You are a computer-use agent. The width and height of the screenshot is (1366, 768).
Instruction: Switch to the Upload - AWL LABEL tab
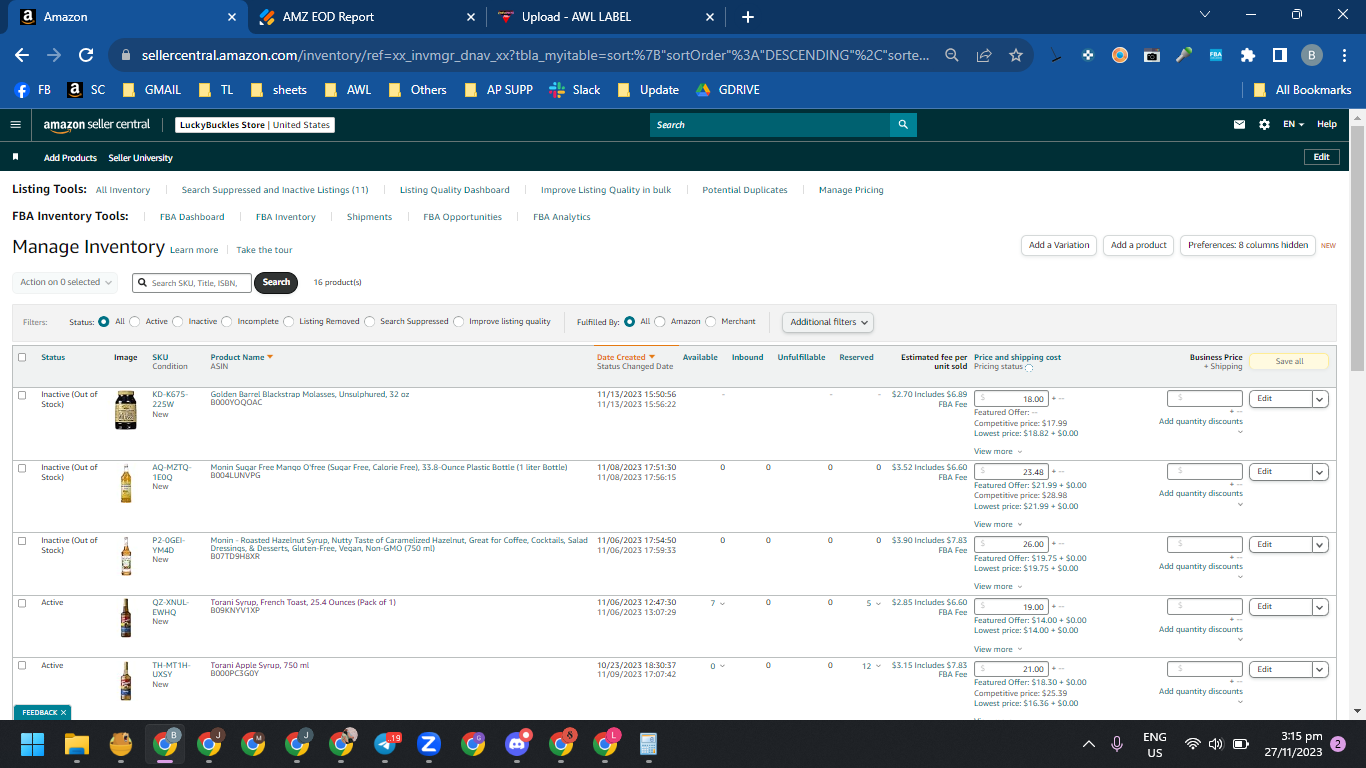click(605, 17)
